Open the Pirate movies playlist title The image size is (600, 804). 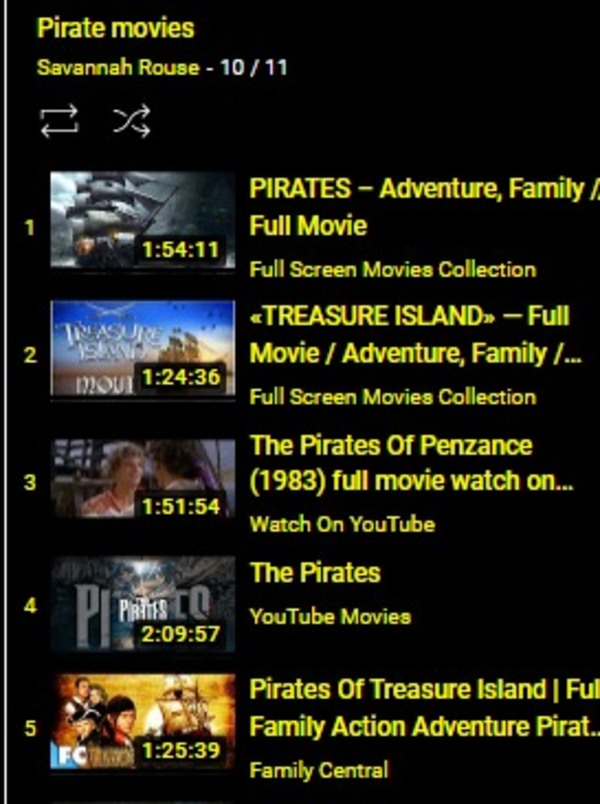tap(116, 28)
